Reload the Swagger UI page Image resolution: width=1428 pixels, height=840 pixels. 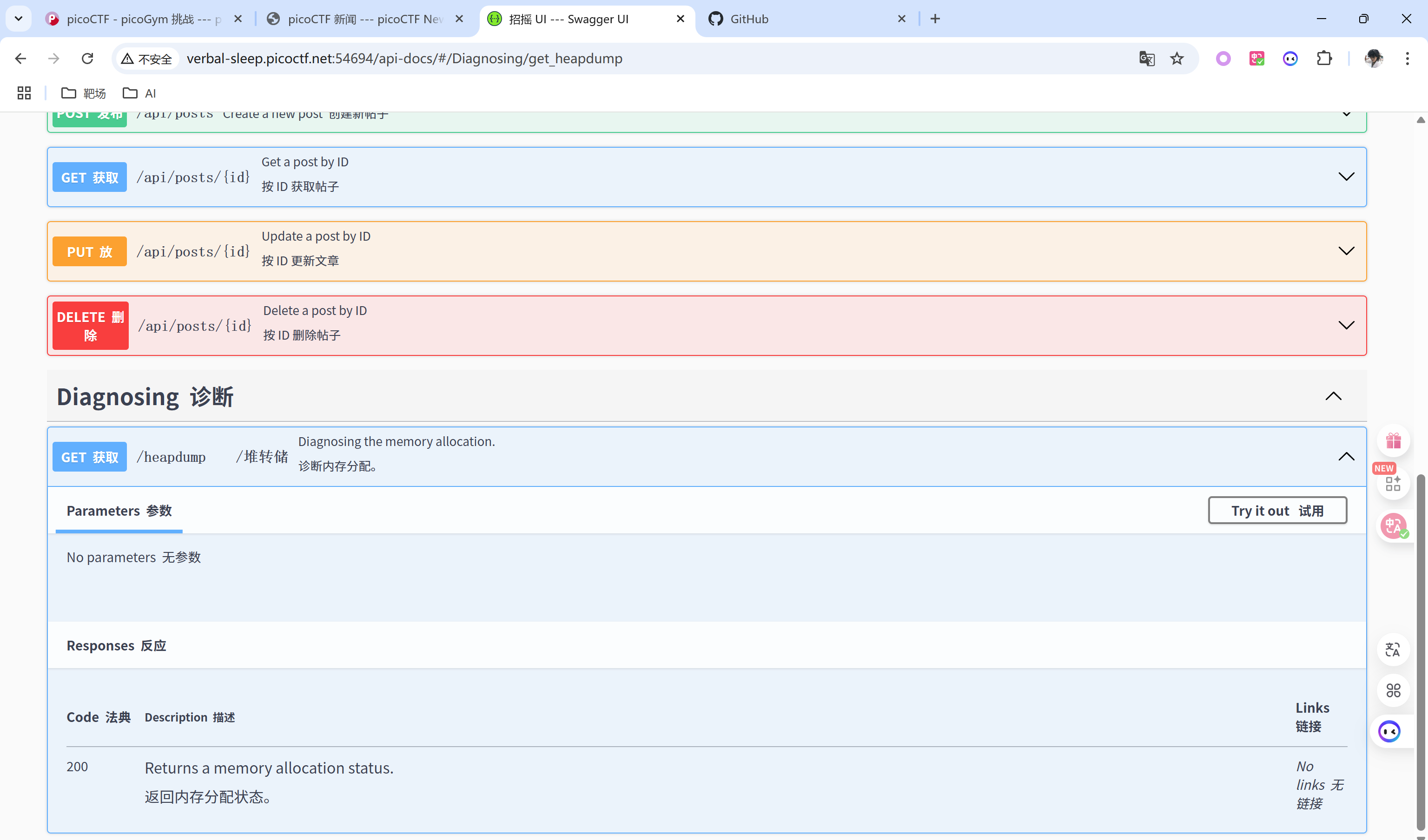click(x=87, y=59)
